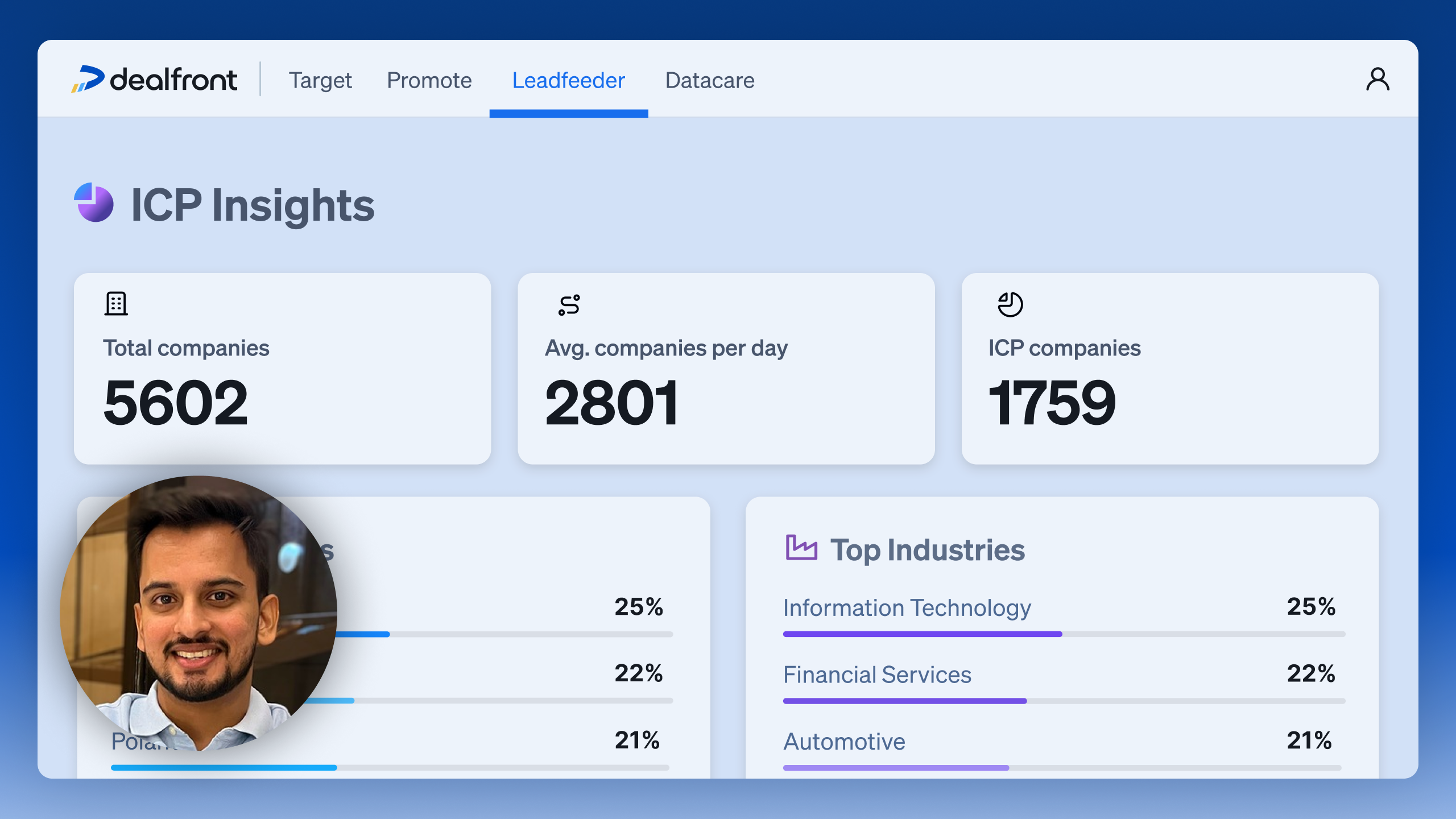The height and width of the screenshot is (819, 1456).
Task: Click the ICP companies 1759 value
Action: (x=1052, y=403)
